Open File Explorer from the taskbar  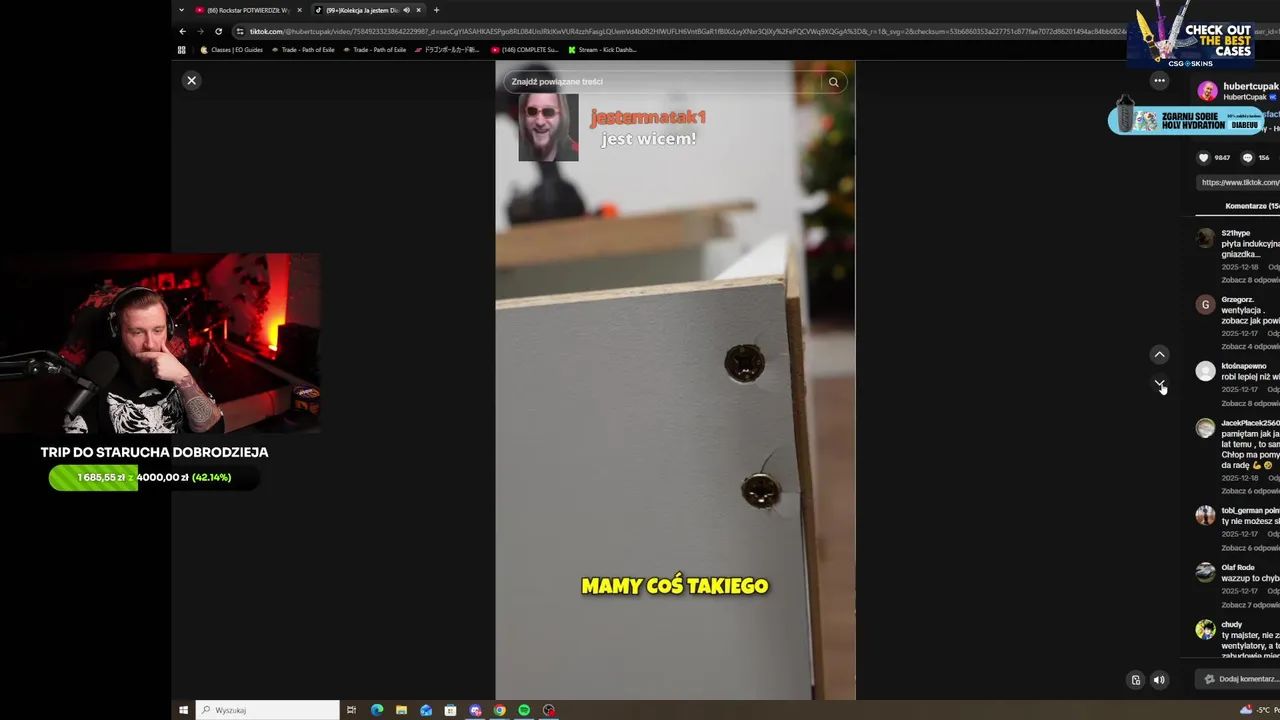(x=401, y=710)
